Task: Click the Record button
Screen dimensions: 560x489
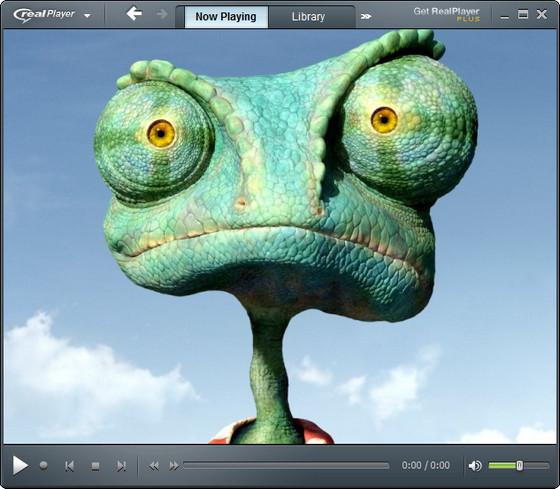Action: click(44, 465)
